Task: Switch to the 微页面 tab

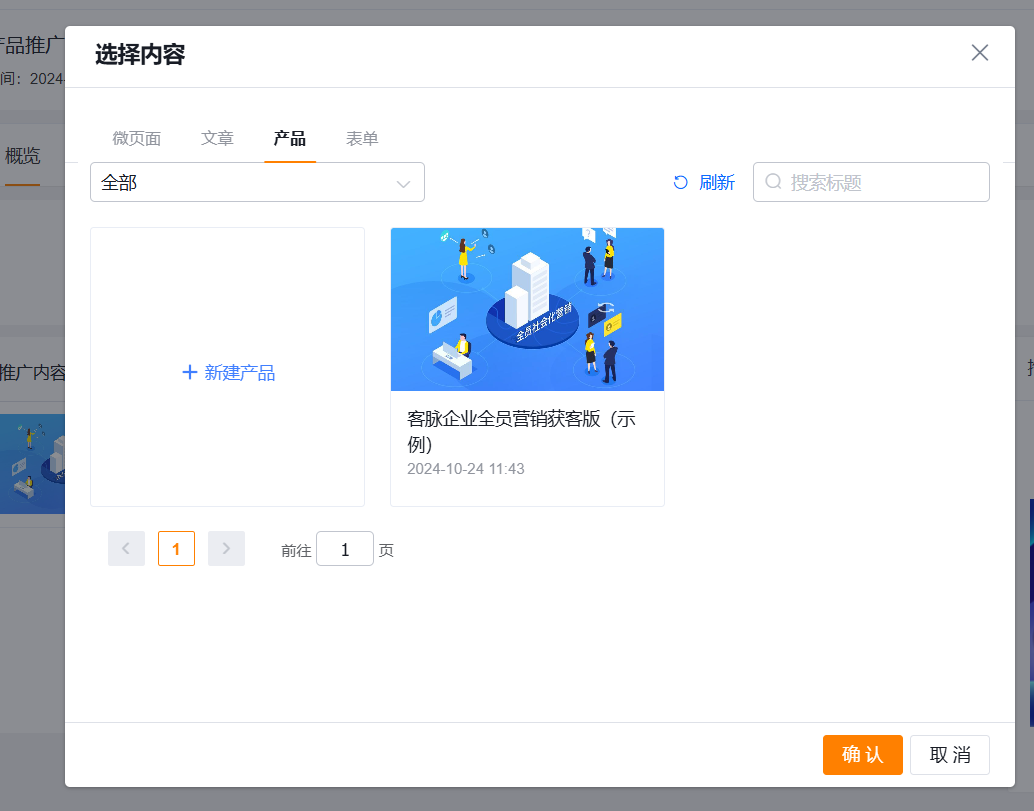Action: click(137, 138)
